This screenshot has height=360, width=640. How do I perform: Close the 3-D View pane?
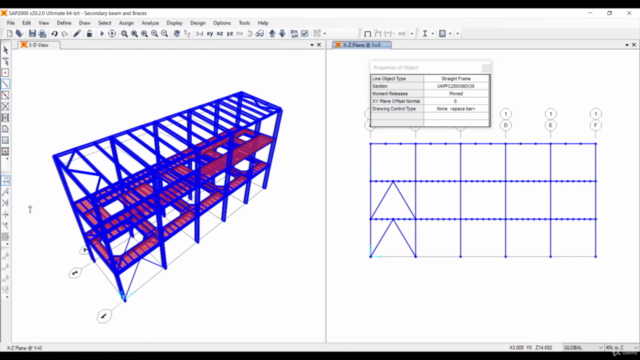(x=319, y=45)
